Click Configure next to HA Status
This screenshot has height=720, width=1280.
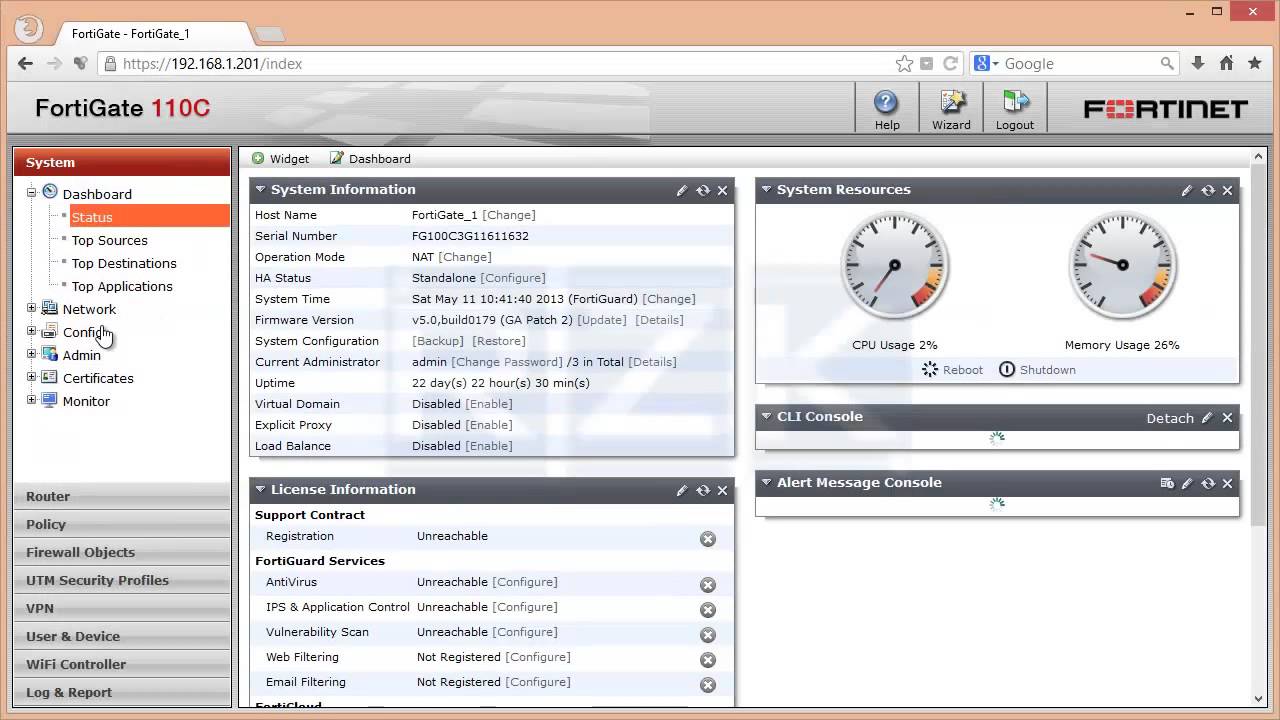[513, 278]
